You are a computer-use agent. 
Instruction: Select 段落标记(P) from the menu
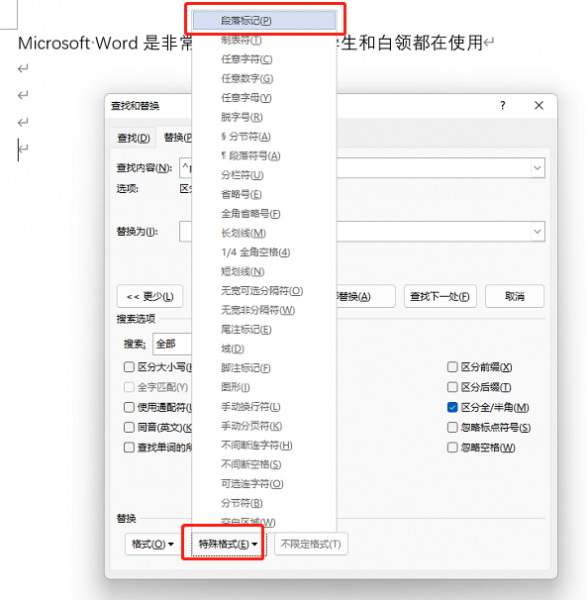(264, 20)
